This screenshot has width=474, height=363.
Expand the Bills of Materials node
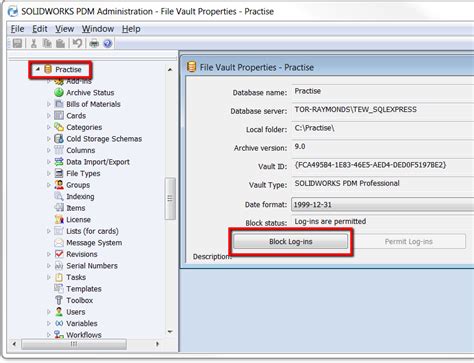[x=49, y=104]
